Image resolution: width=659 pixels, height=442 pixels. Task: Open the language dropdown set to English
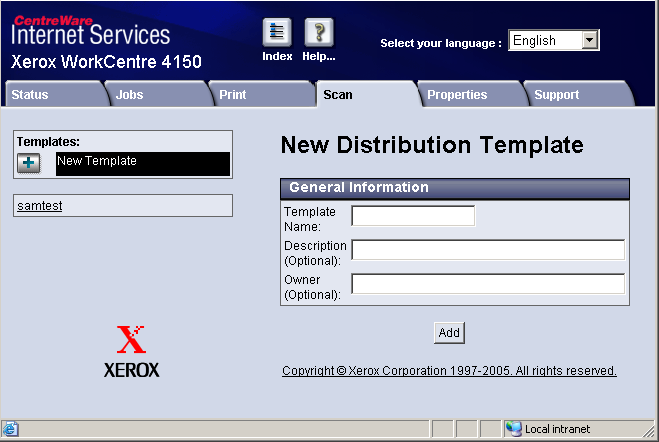(554, 40)
